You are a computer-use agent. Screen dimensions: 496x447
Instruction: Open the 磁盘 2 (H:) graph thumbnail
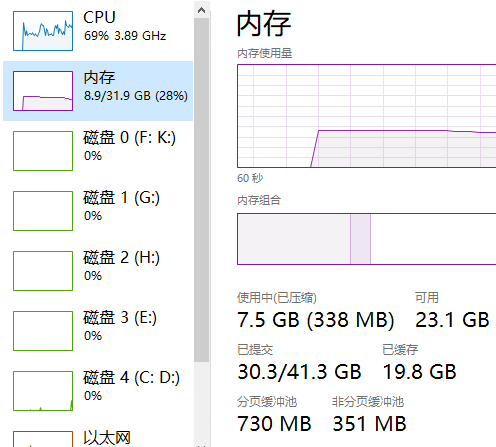43,271
